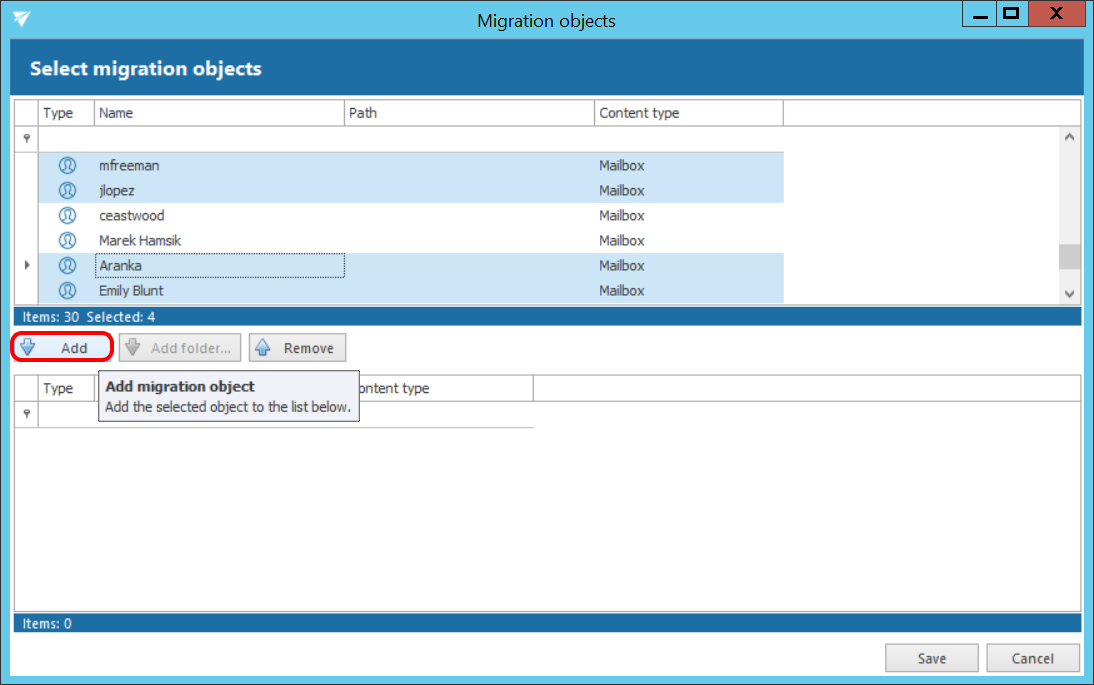Click the user icon for Marek Hamsik
1094x685 pixels.
tap(67, 240)
